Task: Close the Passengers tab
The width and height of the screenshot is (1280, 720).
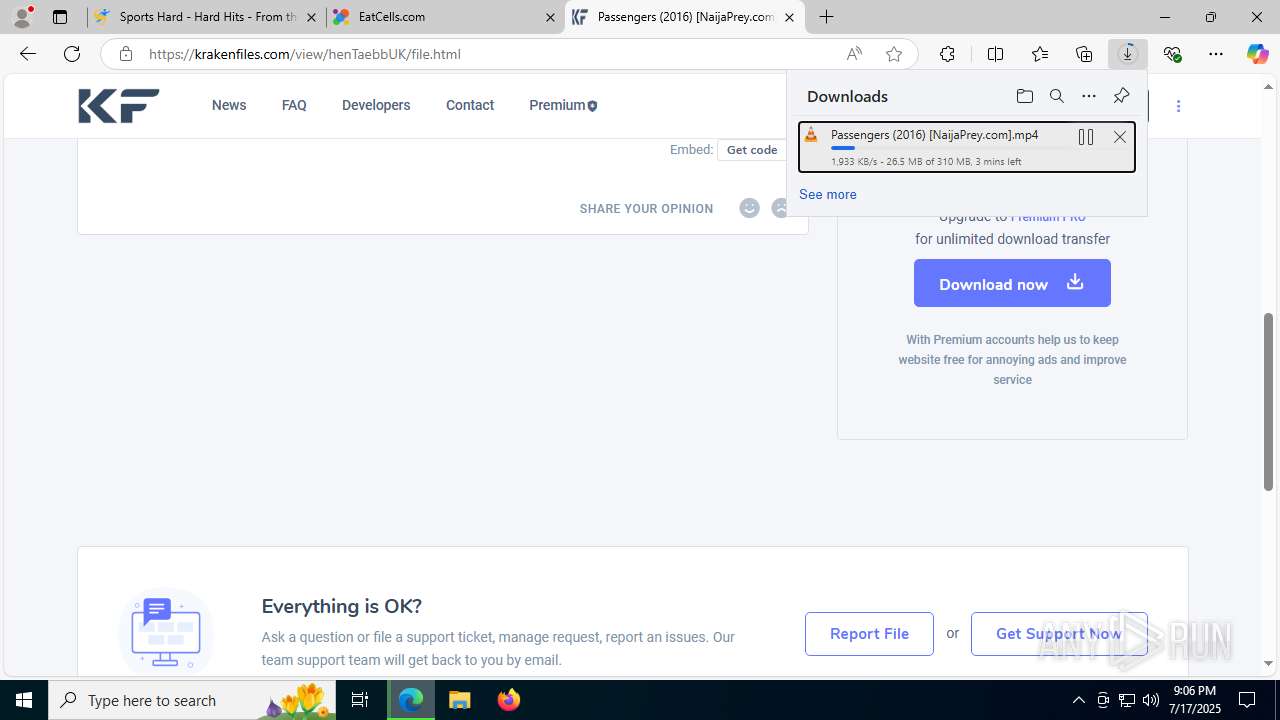Action: tap(790, 17)
